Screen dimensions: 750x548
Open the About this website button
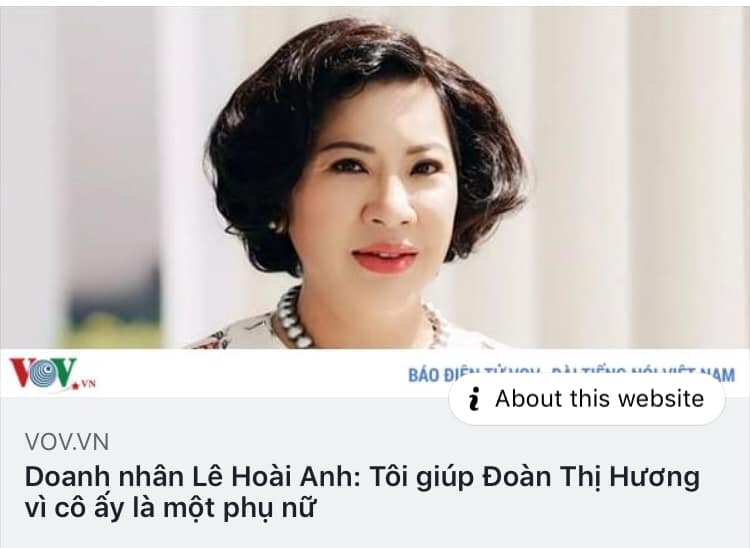pos(587,399)
